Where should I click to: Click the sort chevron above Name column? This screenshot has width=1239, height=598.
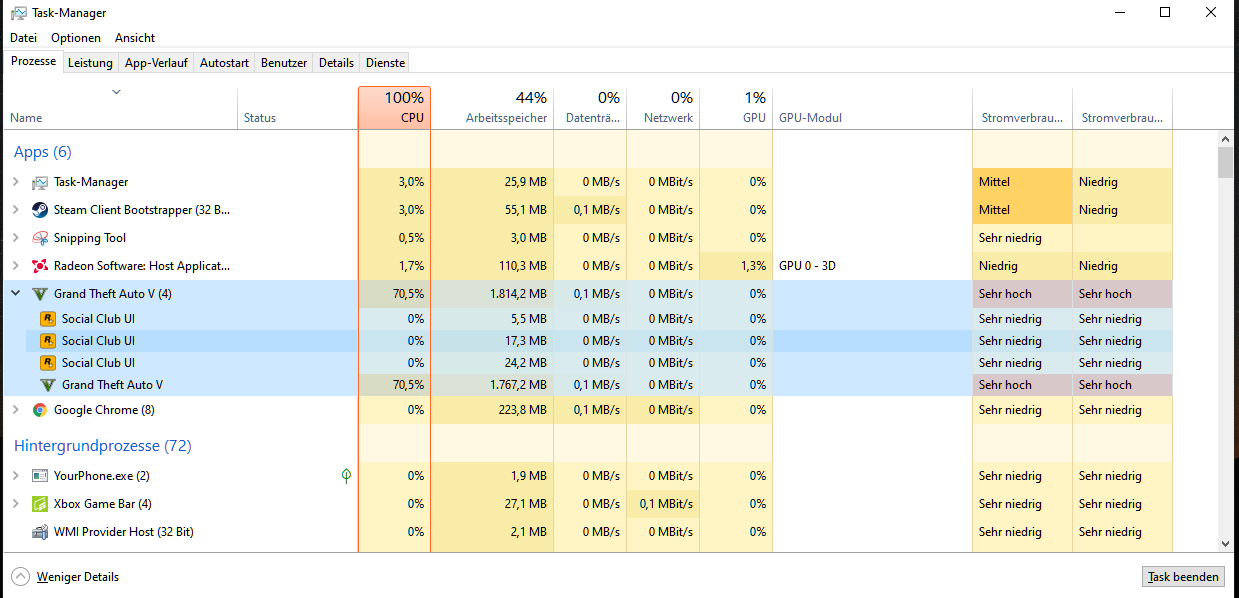point(116,92)
